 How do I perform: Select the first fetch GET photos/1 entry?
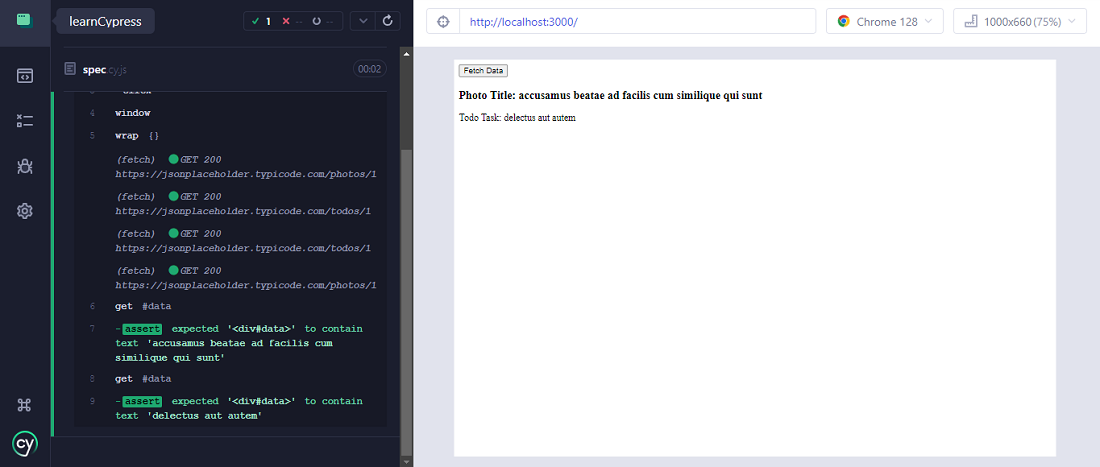click(230, 167)
